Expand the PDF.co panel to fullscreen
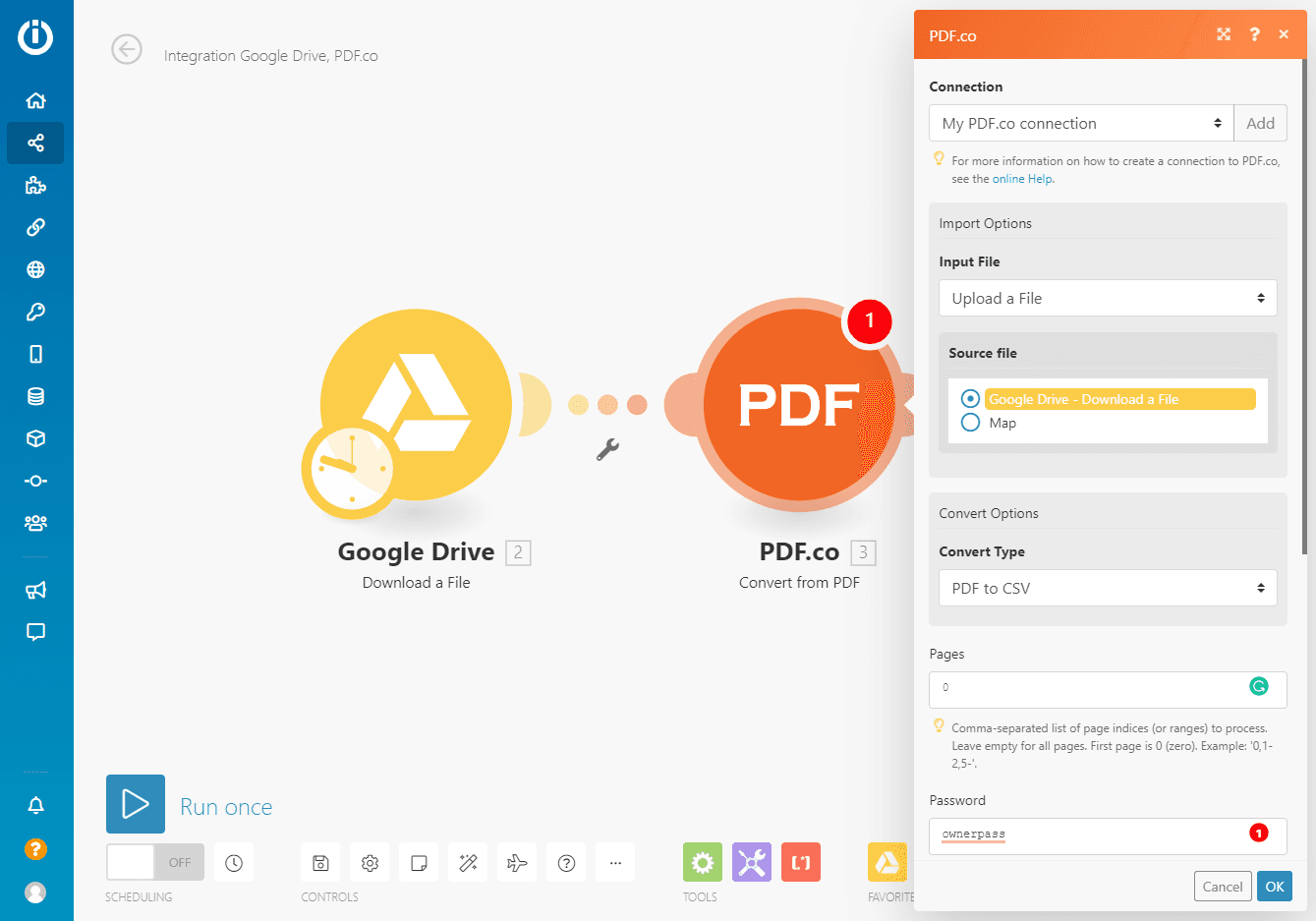Image resolution: width=1316 pixels, height=921 pixels. pos(1224,34)
